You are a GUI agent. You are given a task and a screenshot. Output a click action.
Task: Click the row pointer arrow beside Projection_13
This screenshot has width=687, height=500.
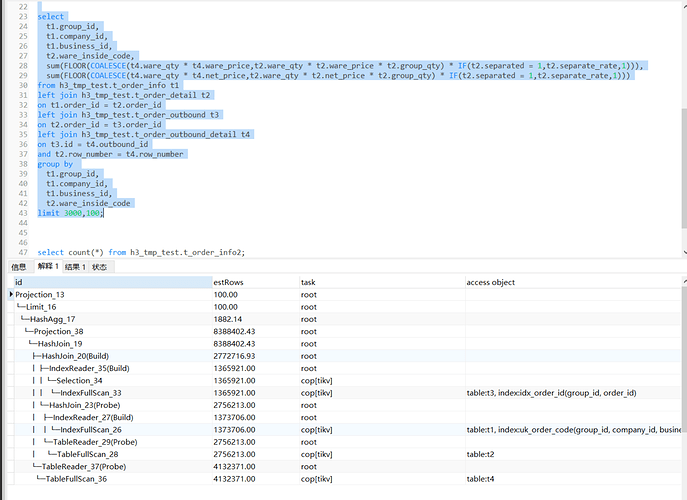click(x=11, y=294)
